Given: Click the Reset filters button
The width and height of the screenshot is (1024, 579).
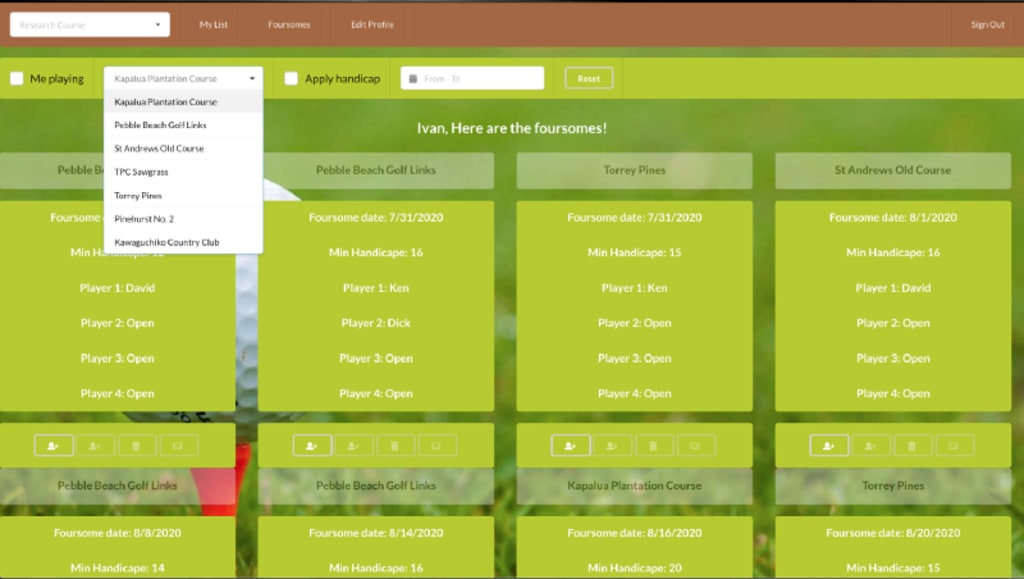Looking at the screenshot, I should point(588,78).
